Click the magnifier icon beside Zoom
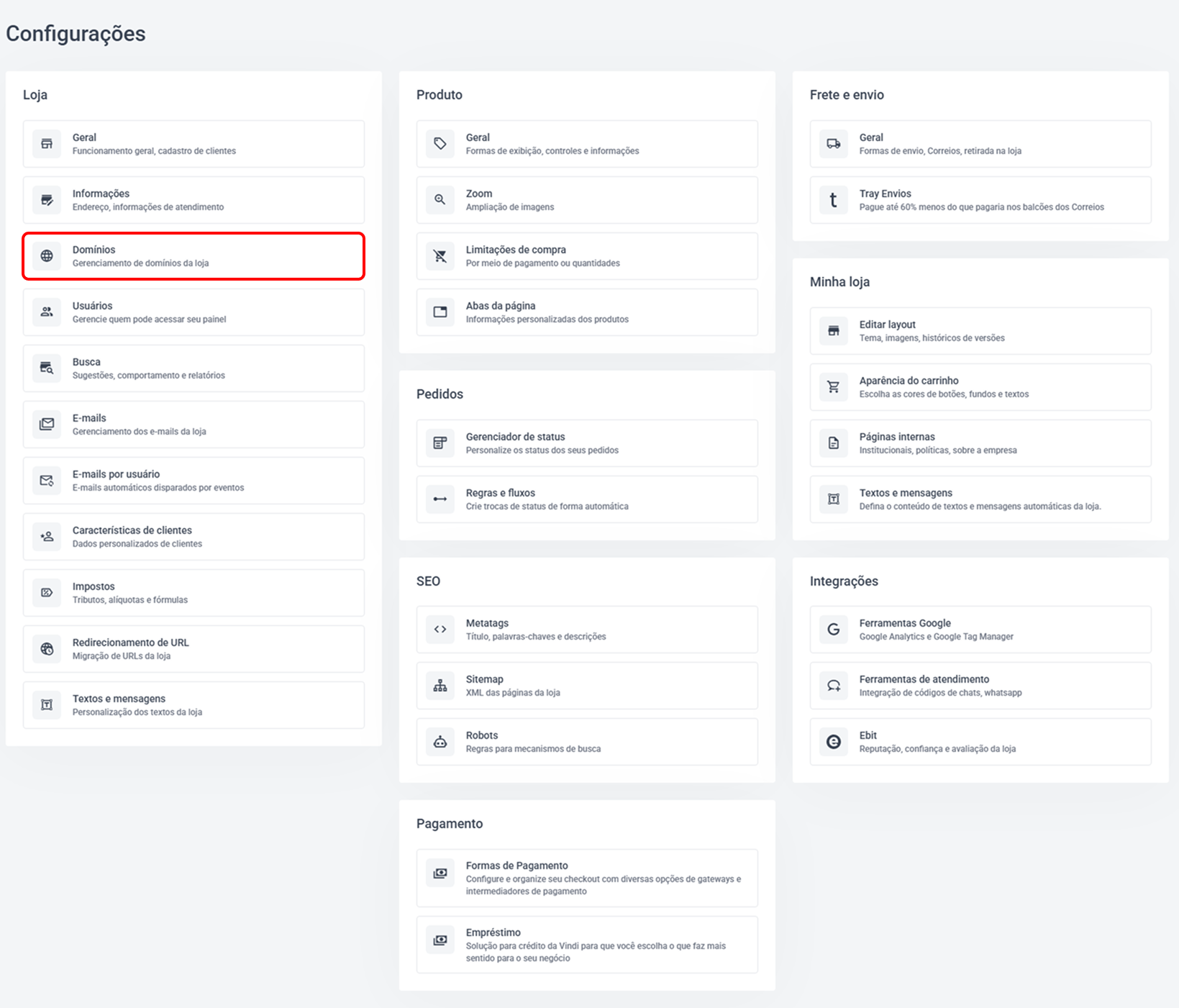This screenshot has width=1179, height=1008. 440,200
